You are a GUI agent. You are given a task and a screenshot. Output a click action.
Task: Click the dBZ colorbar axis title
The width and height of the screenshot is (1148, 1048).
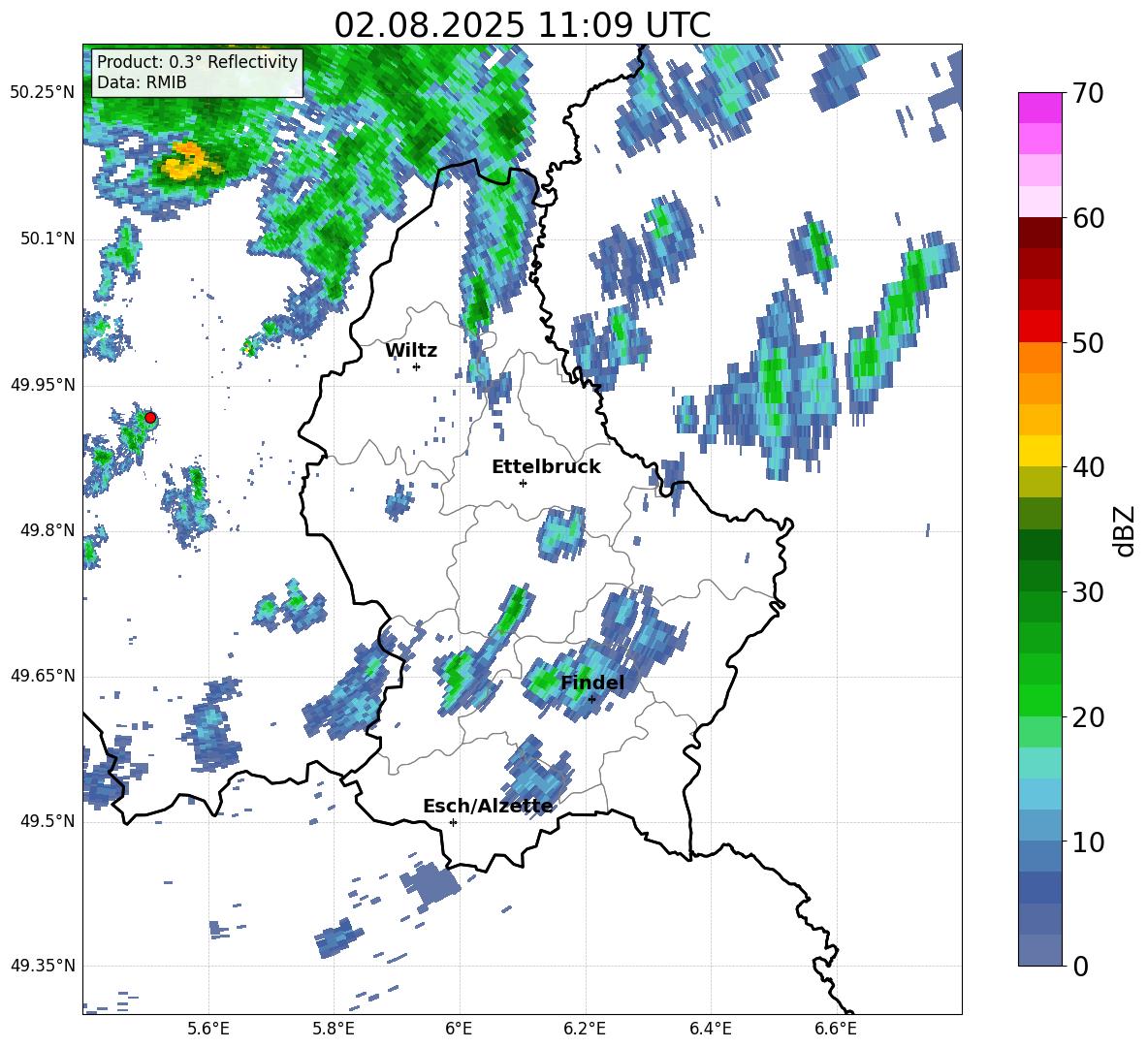click(1126, 530)
